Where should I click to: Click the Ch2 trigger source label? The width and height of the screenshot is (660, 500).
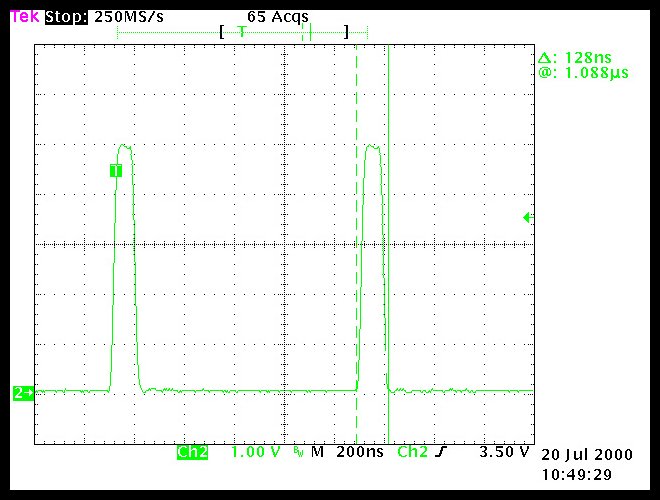(x=412, y=452)
